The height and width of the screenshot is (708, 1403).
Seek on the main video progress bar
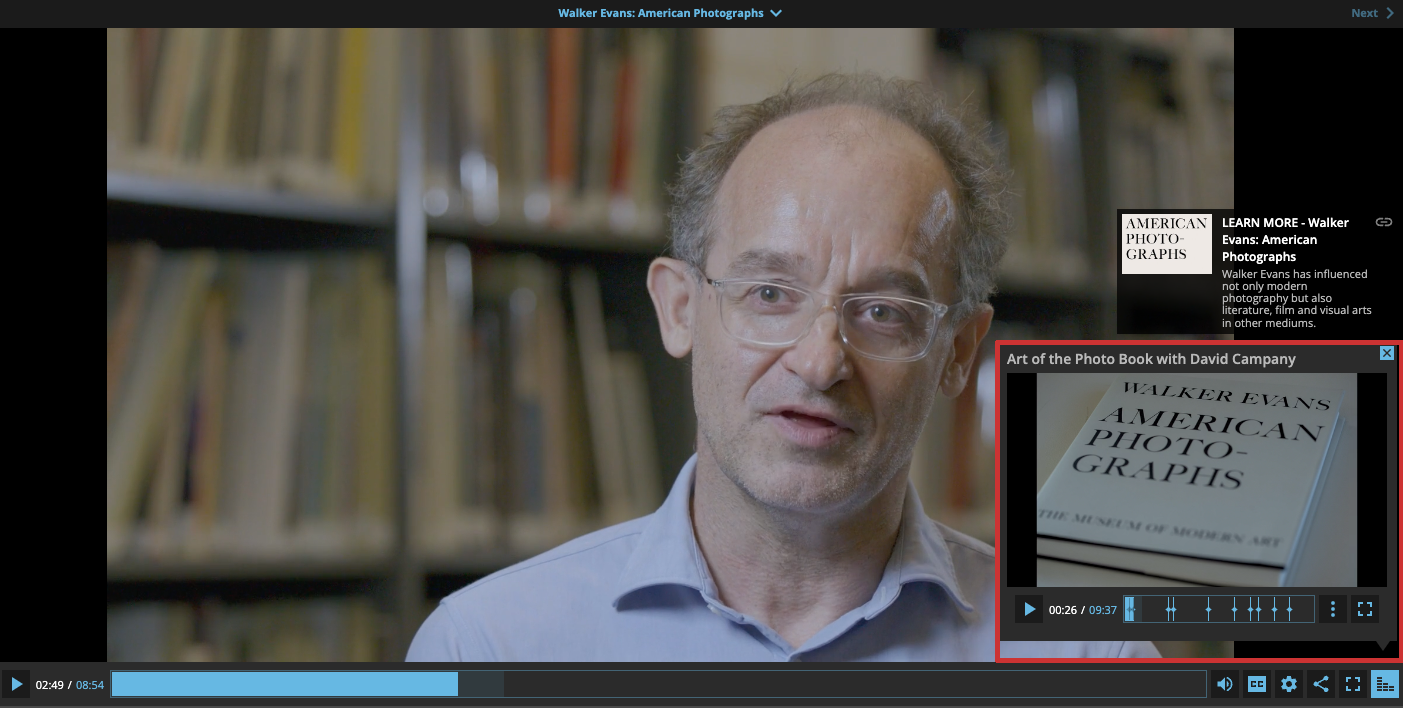click(x=658, y=684)
